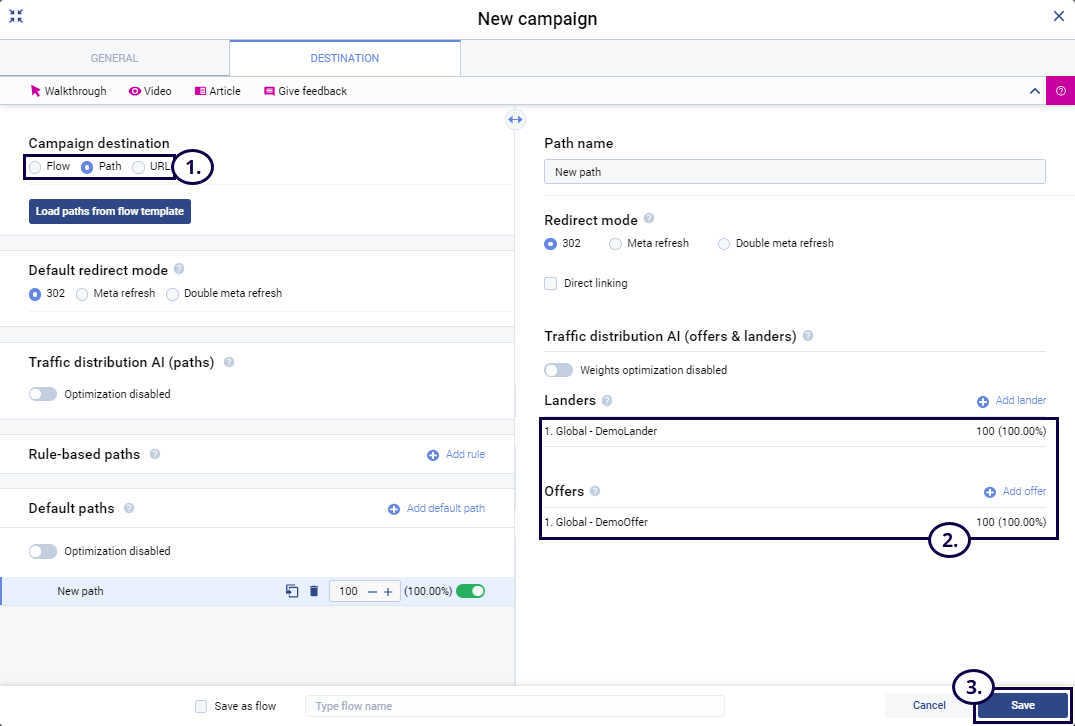Open the Destination tab
This screenshot has height=726, width=1075.
pos(344,58)
